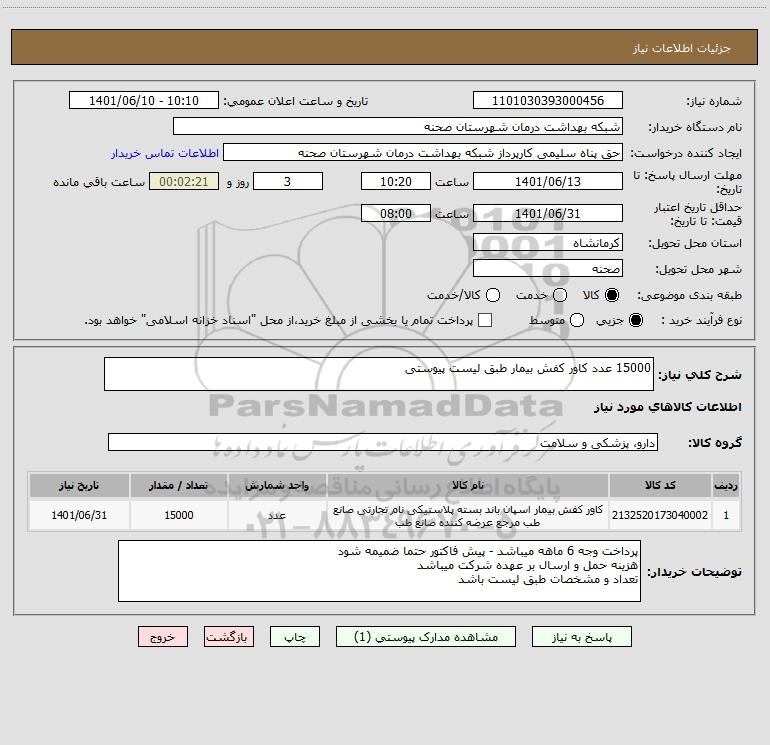The image size is (770, 745).
Task: Select the کالا/خدمت radio button
Action: [493, 295]
